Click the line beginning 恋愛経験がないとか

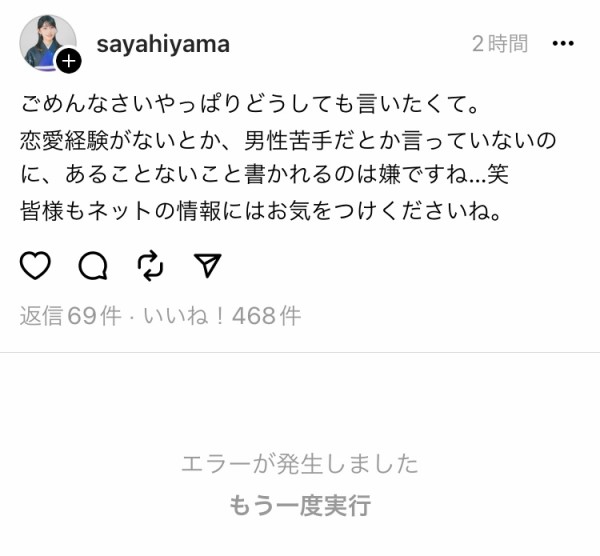coord(288,140)
